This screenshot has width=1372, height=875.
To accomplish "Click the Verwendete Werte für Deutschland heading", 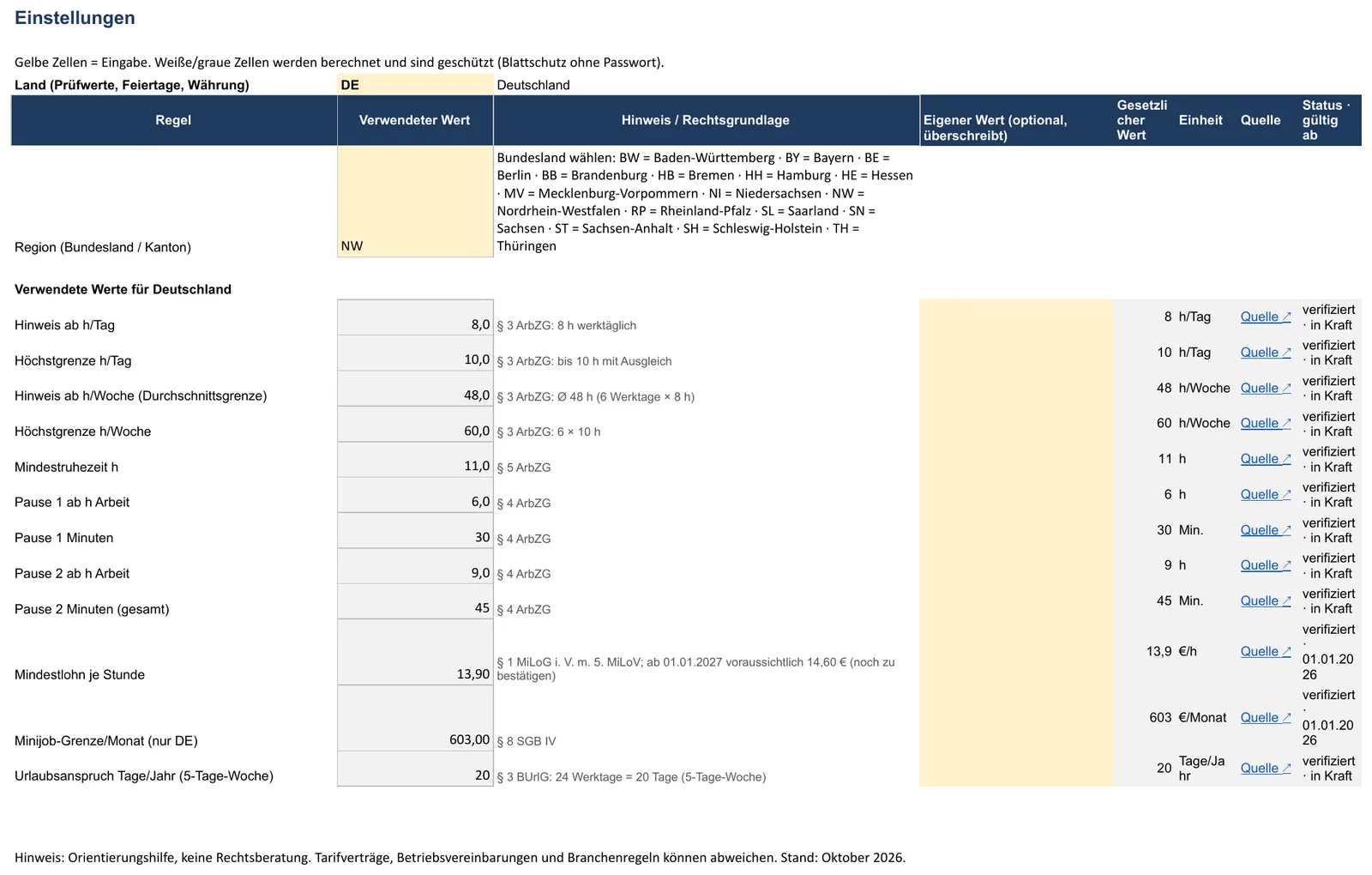I will click(x=123, y=289).
